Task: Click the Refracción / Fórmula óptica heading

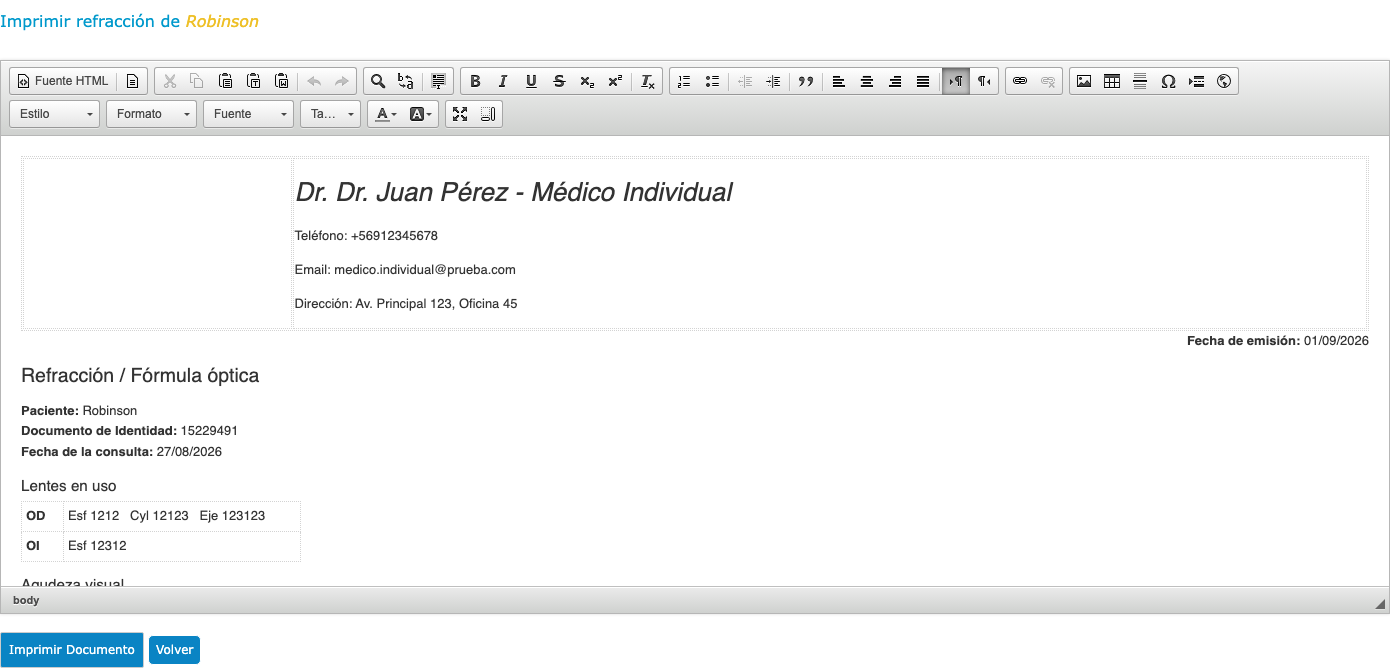Action: [x=140, y=376]
